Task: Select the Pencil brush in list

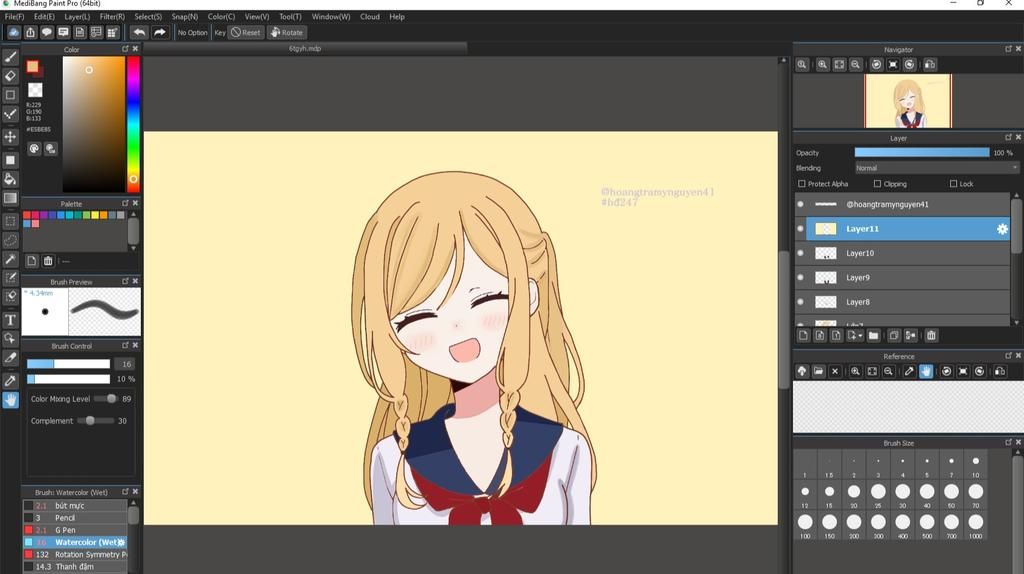Action: (75, 518)
